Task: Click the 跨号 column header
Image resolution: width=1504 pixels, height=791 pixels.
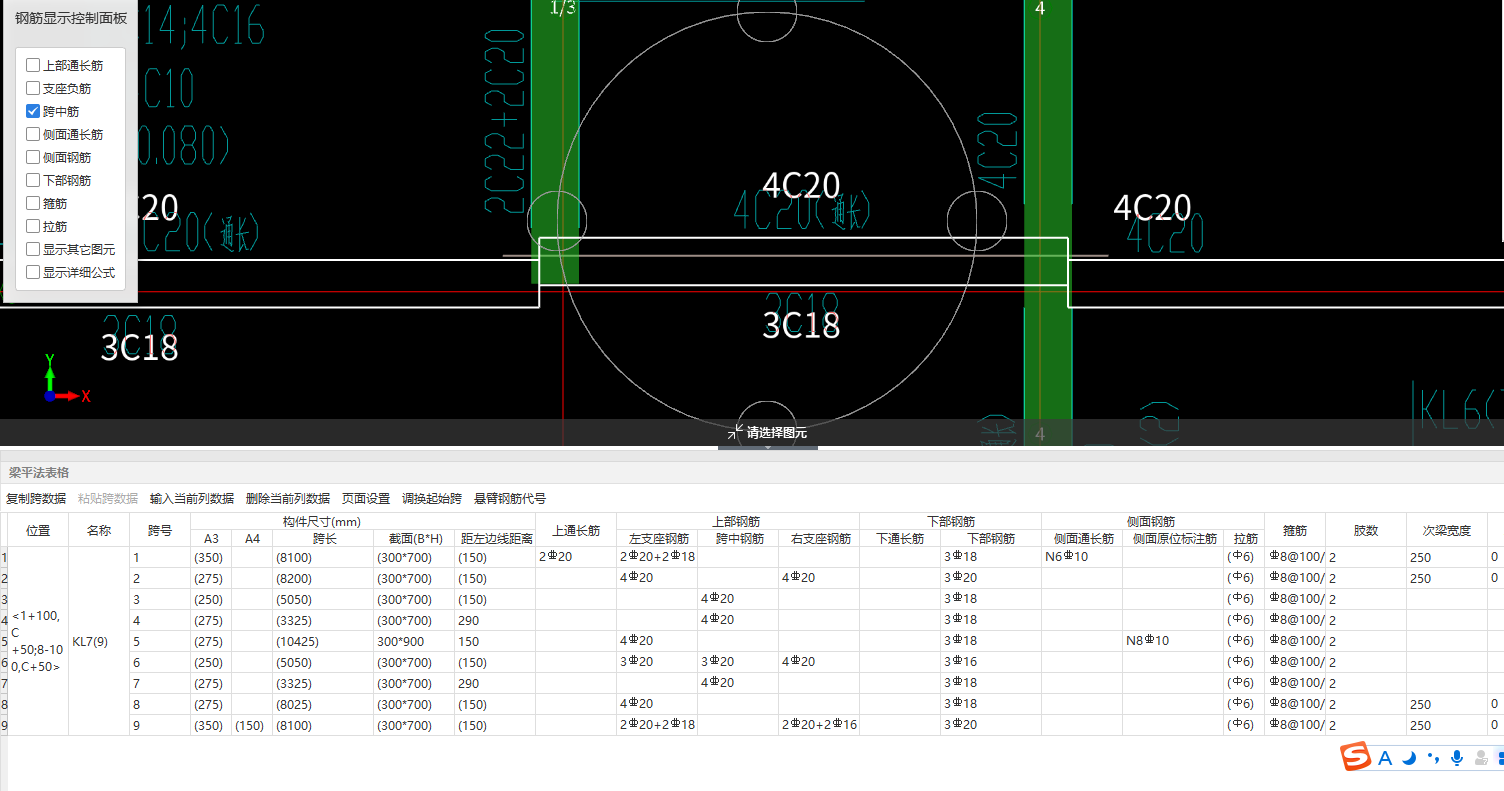Action: [160, 530]
